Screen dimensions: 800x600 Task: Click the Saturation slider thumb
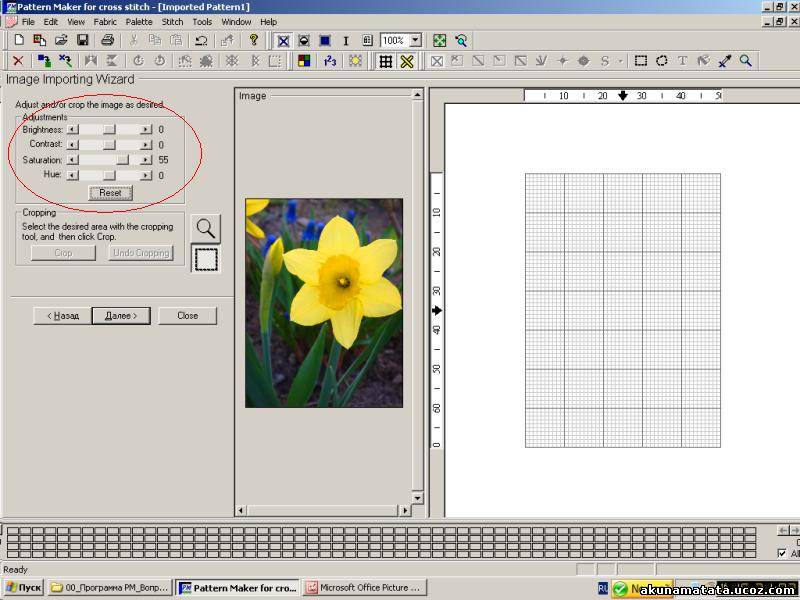pyautogui.click(x=122, y=160)
